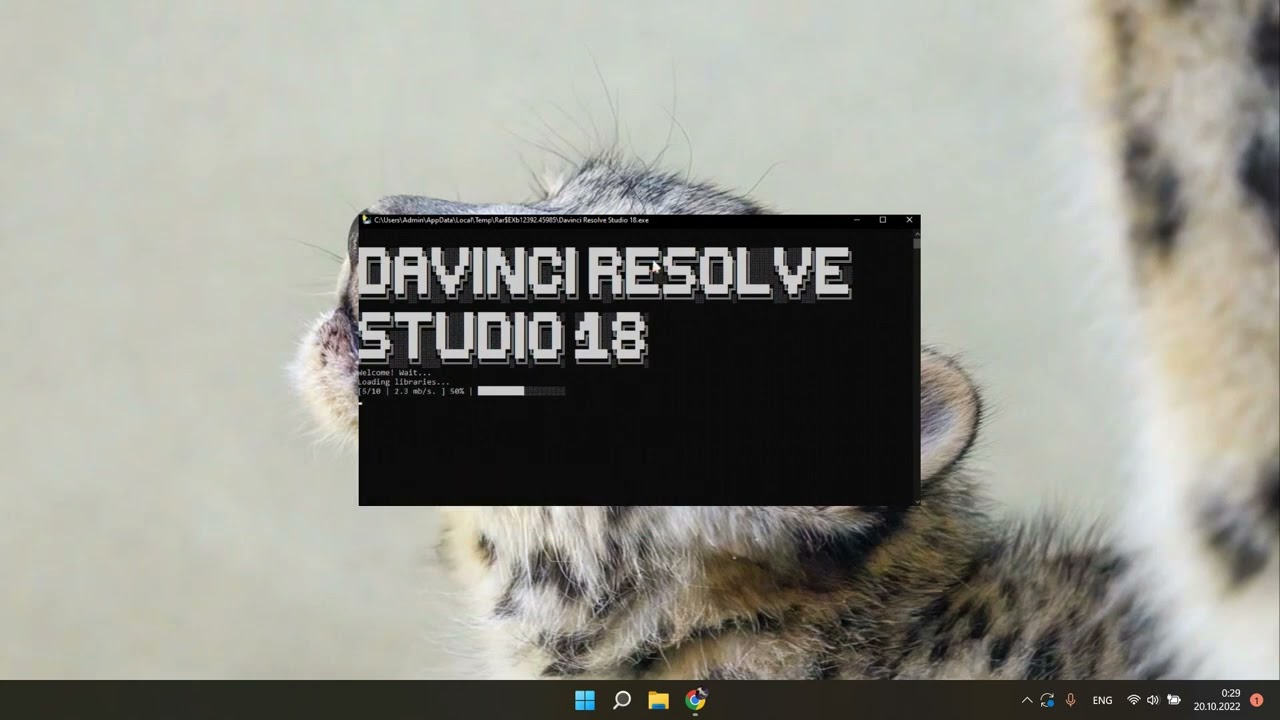This screenshot has height=720, width=1280.
Task: Open the Windows Start menu
Action: [585, 700]
